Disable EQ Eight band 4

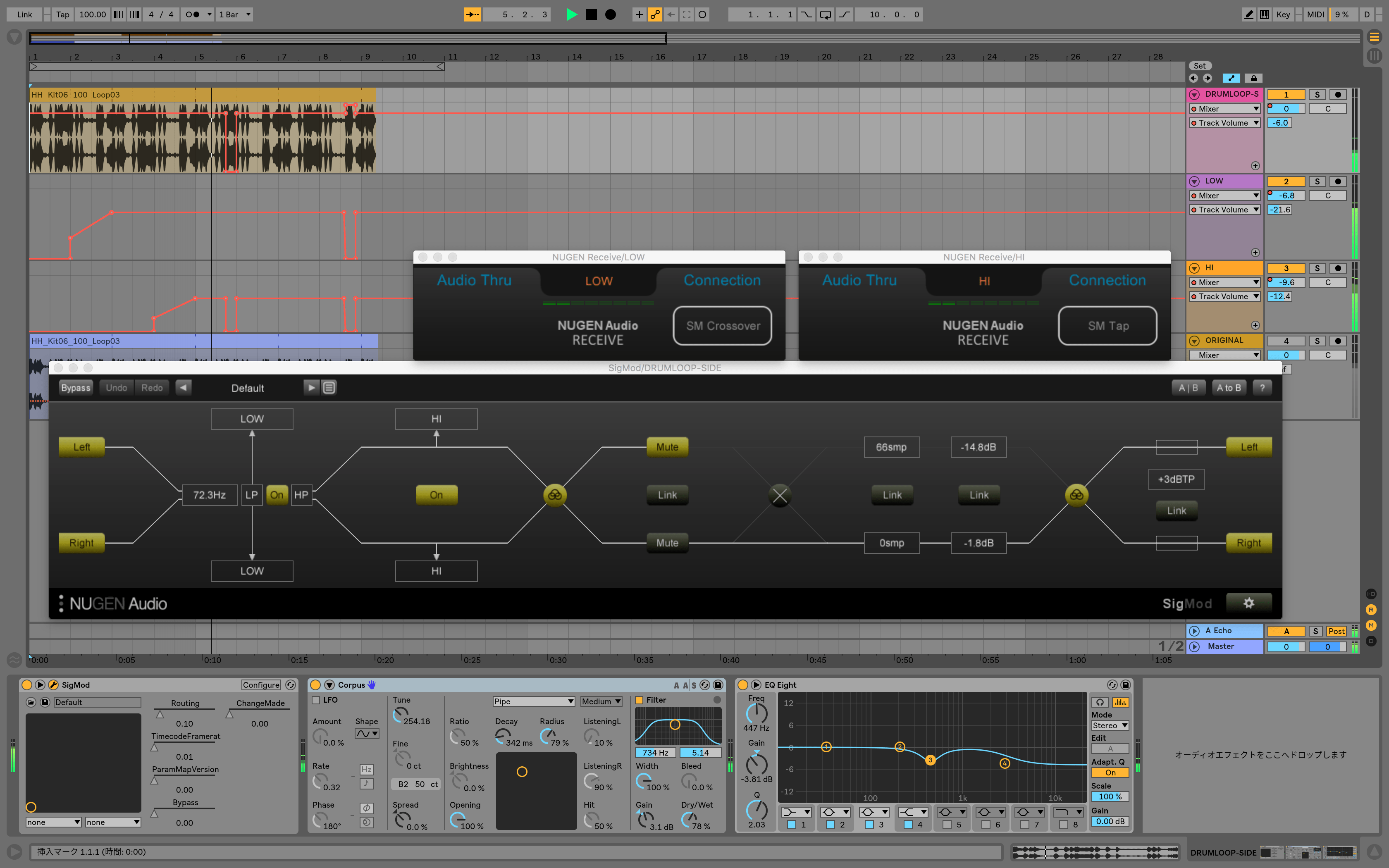pos(908,825)
